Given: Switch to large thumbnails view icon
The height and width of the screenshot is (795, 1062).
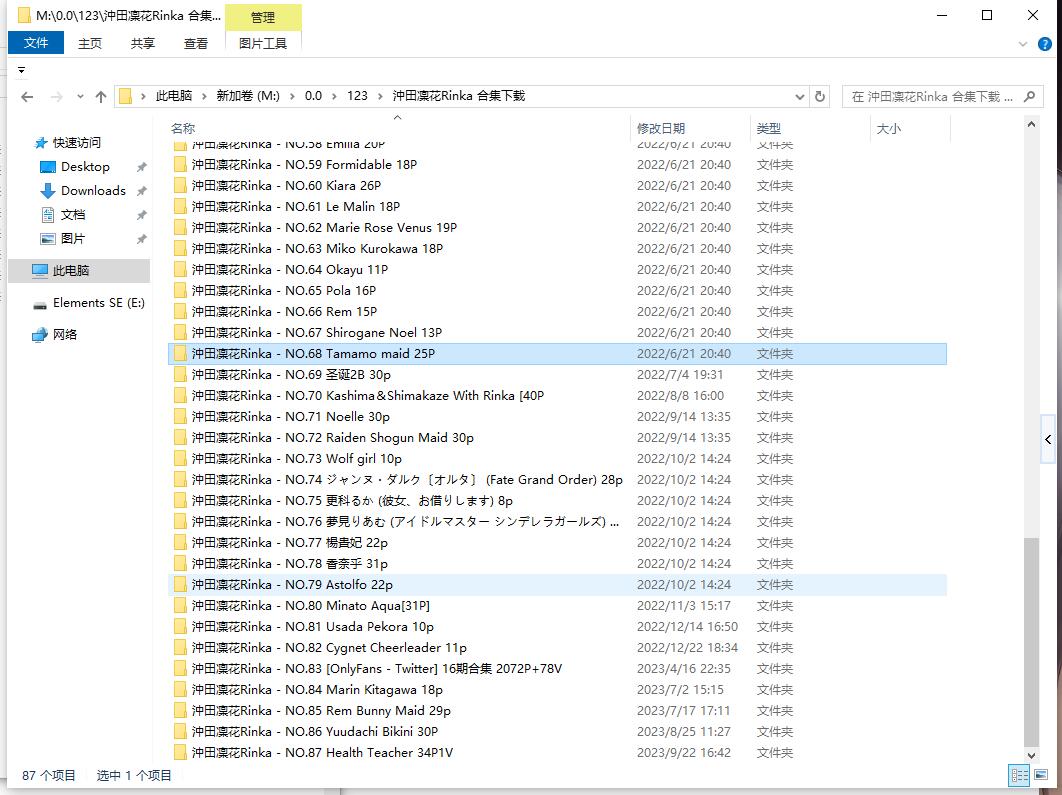Looking at the screenshot, I should tap(1040, 775).
